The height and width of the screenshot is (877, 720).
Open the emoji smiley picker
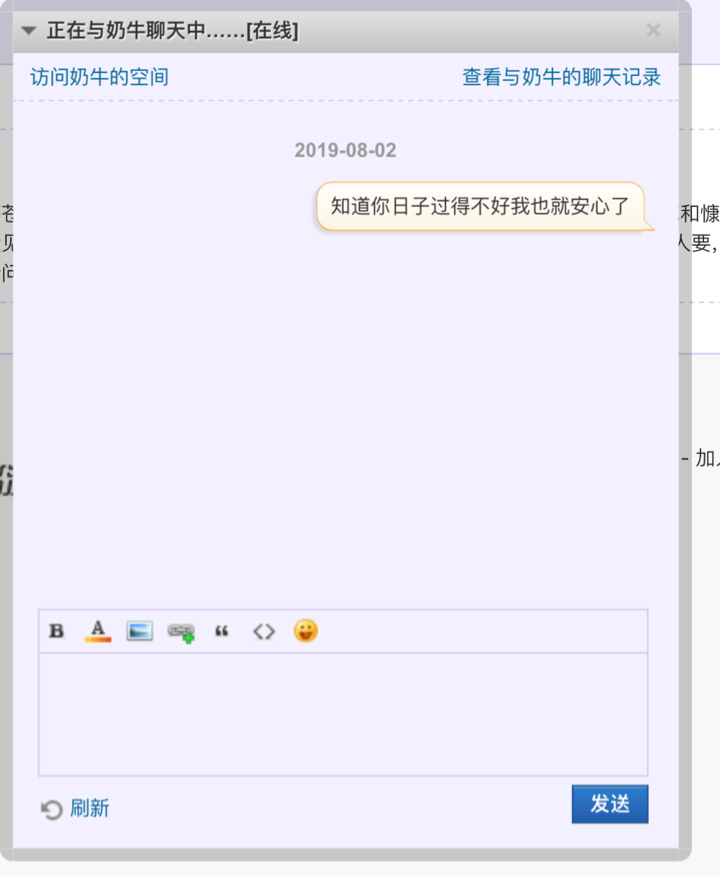point(305,631)
